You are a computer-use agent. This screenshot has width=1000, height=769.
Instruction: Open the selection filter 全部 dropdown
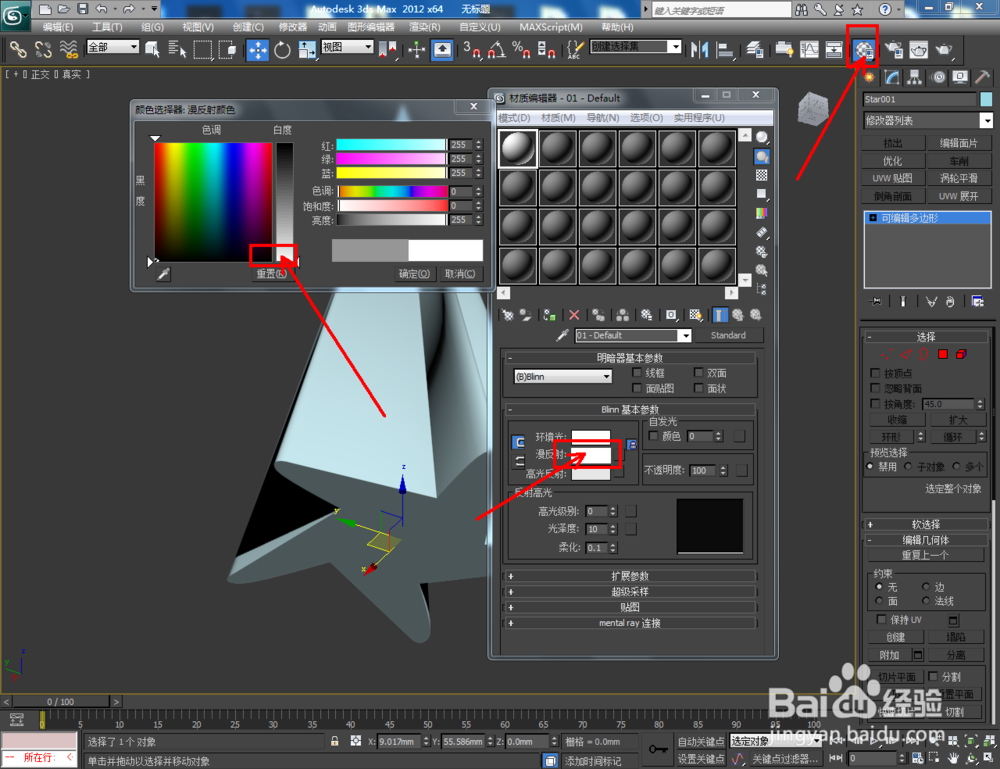pyautogui.click(x=113, y=47)
